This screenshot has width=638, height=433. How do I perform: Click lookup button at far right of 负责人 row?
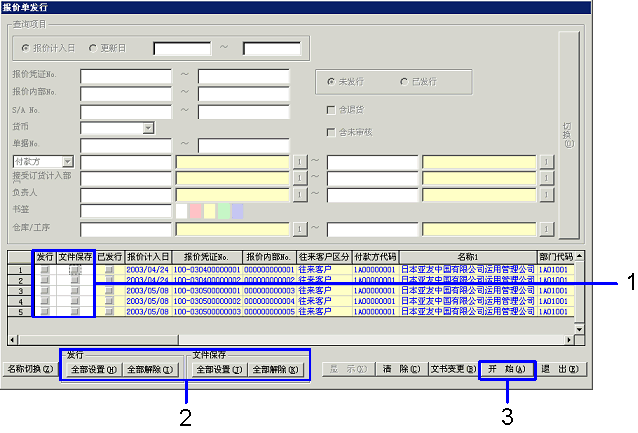point(545,194)
